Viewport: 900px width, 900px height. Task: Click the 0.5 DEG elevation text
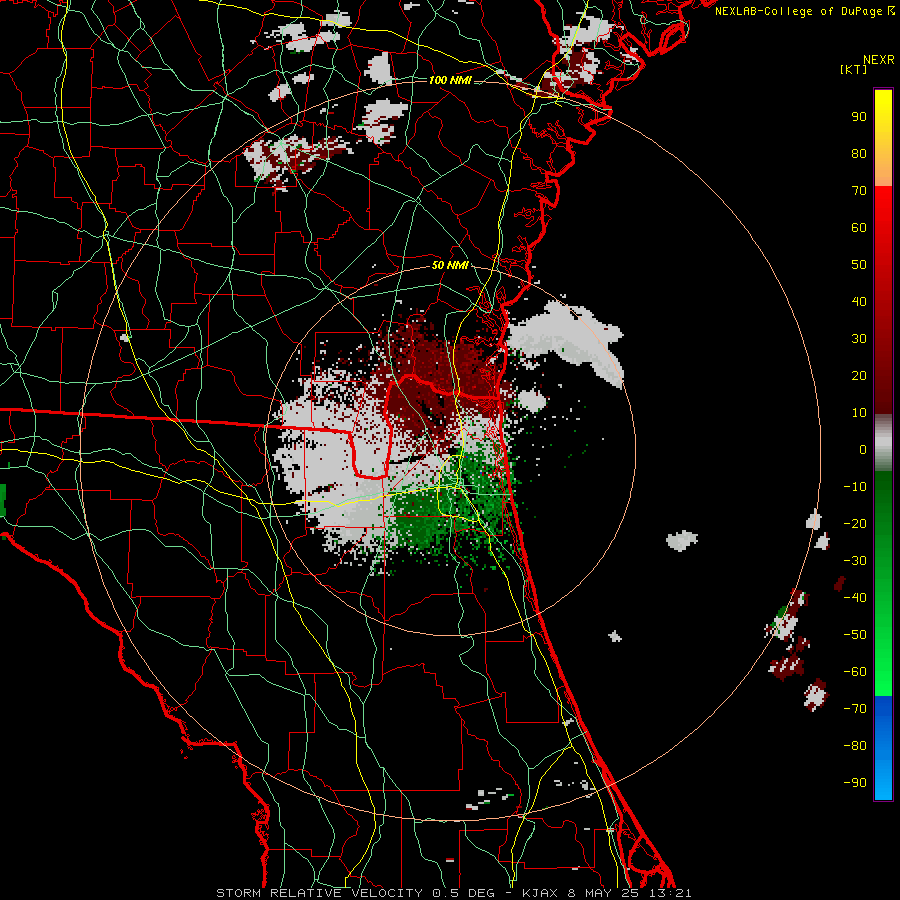(x=468, y=893)
